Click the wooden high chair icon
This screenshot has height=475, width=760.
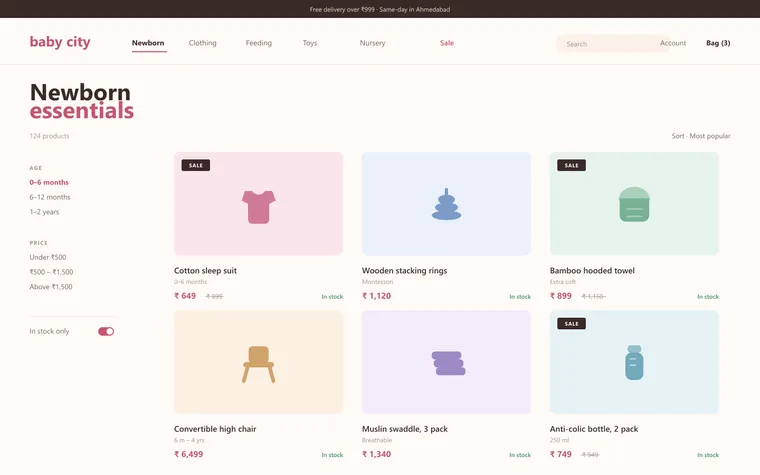[258, 364]
